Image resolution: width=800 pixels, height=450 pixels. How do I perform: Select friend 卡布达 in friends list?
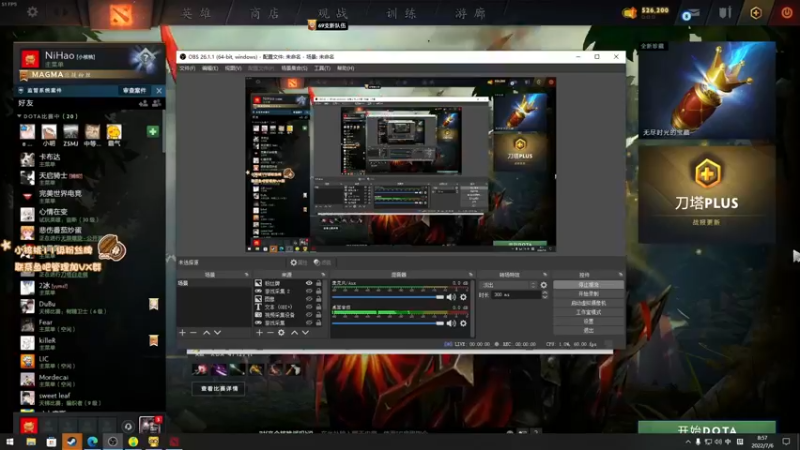92,160
